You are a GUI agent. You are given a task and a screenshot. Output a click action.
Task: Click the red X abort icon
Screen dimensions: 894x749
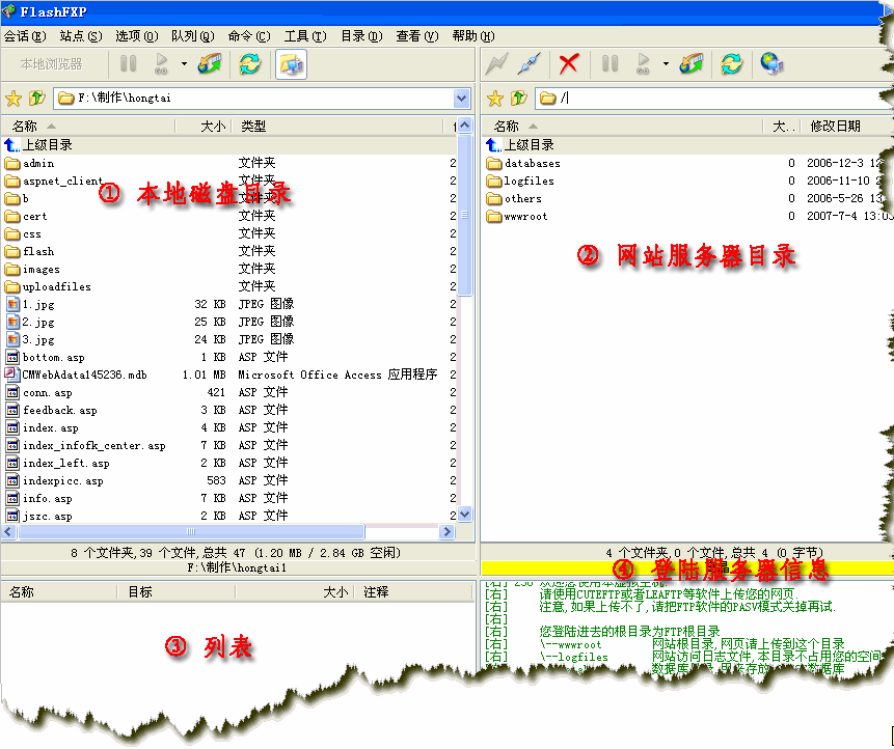(568, 65)
